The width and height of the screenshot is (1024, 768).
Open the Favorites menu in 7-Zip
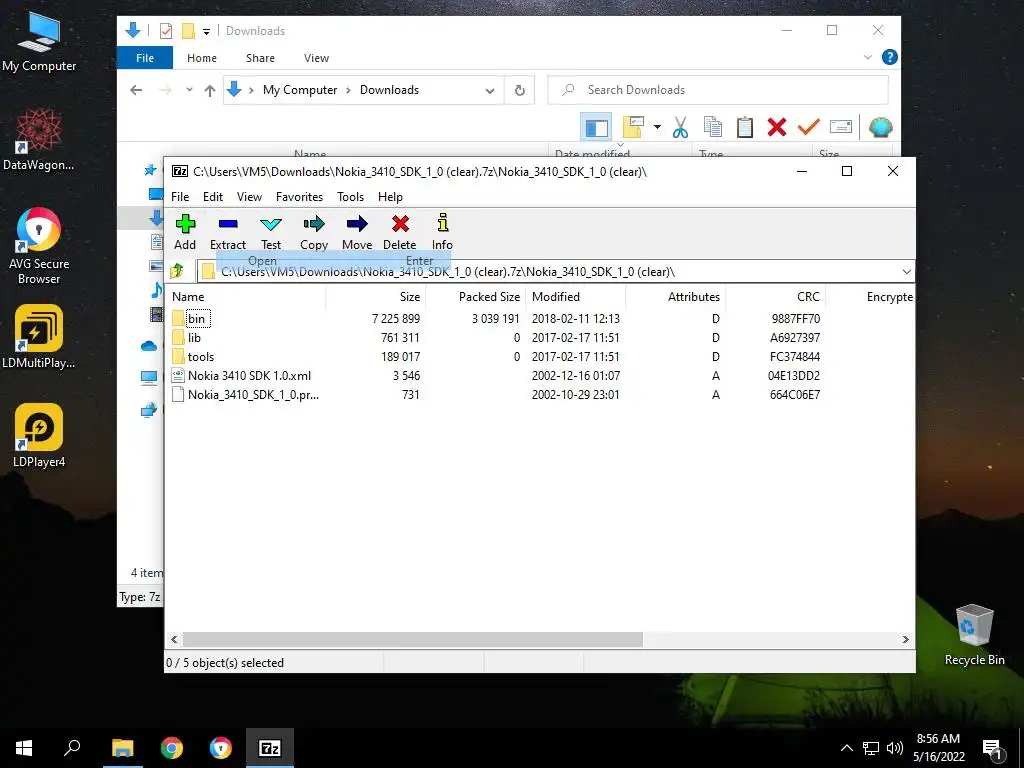click(299, 197)
